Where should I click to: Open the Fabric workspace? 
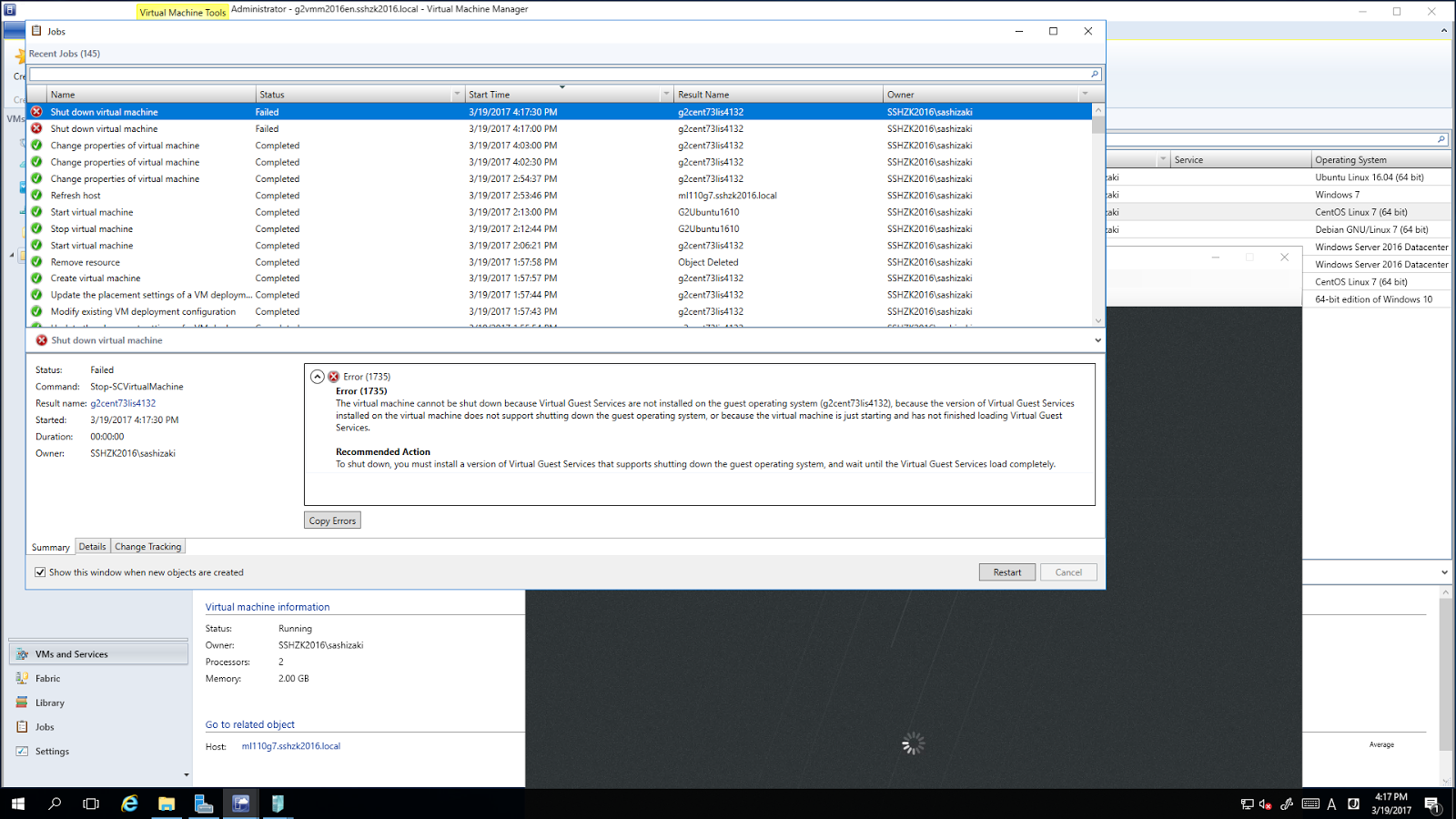tap(46, 678)
